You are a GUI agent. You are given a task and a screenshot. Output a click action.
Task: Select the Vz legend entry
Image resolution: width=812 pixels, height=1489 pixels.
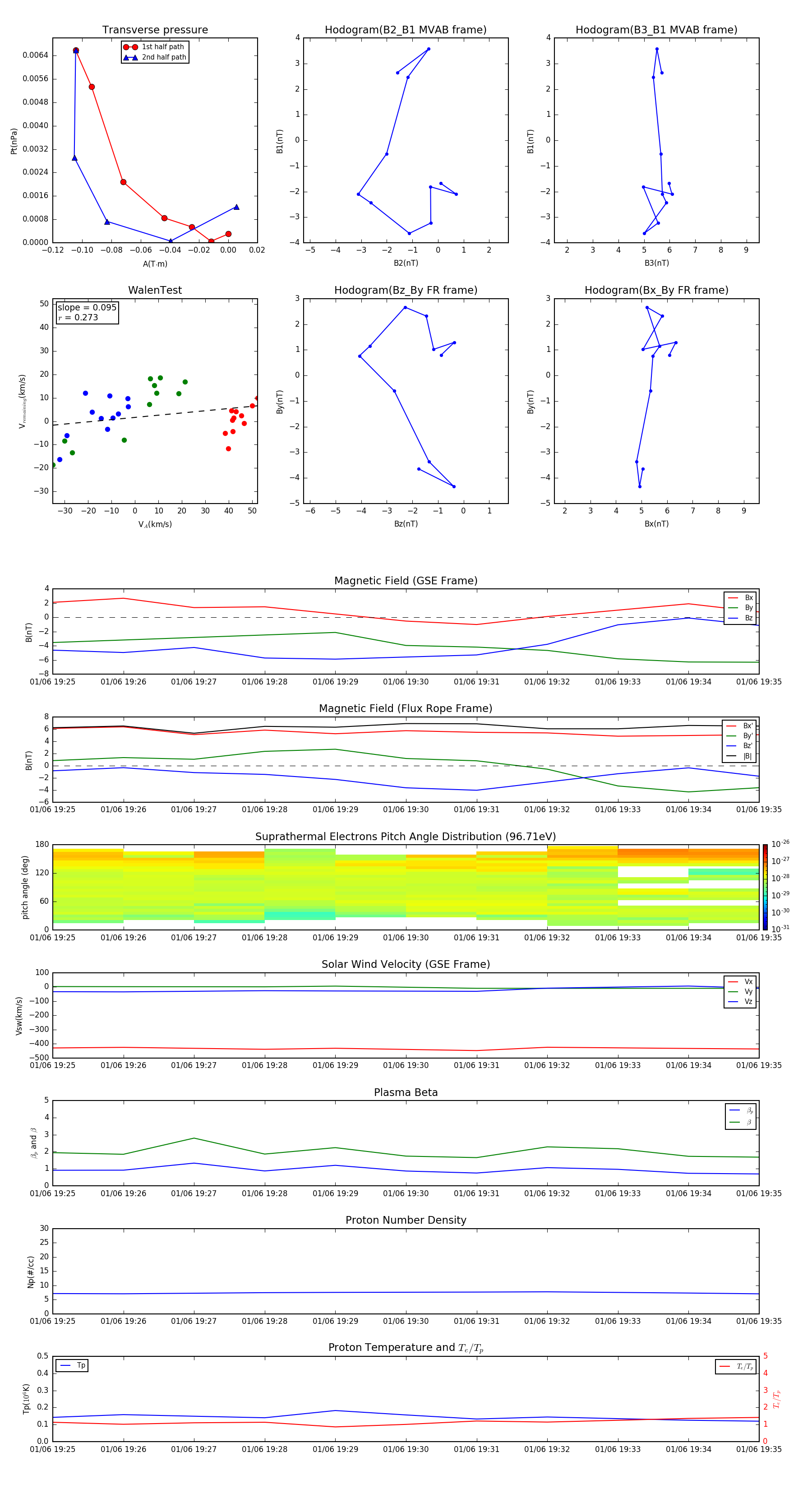tap(740, 1002)
